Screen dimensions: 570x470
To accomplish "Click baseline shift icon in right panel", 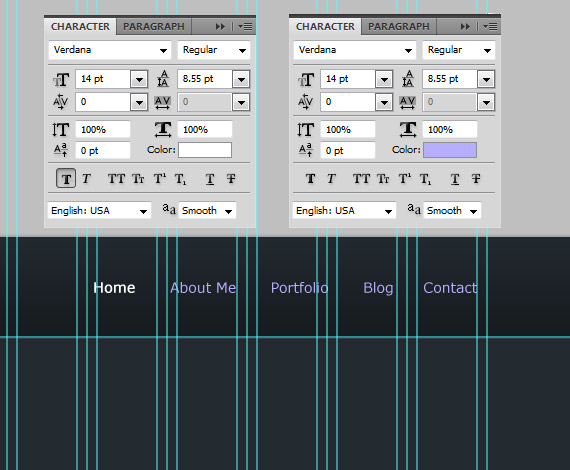I will (305, 150).
